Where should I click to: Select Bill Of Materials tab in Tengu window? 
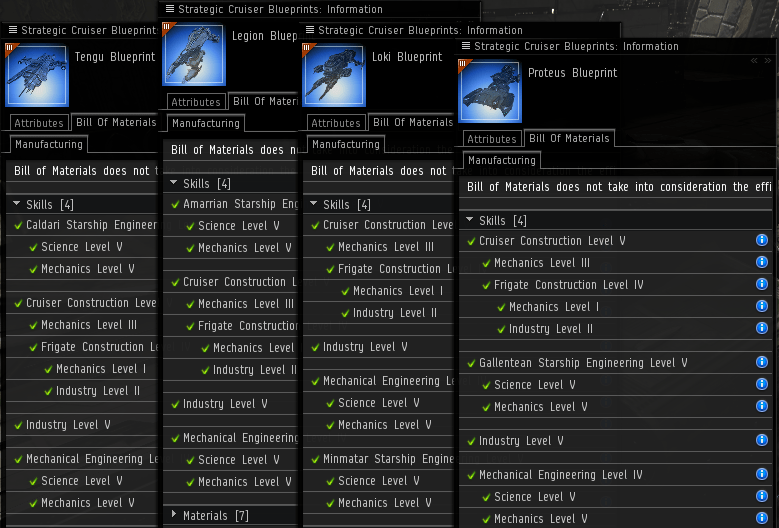(116, 122)
